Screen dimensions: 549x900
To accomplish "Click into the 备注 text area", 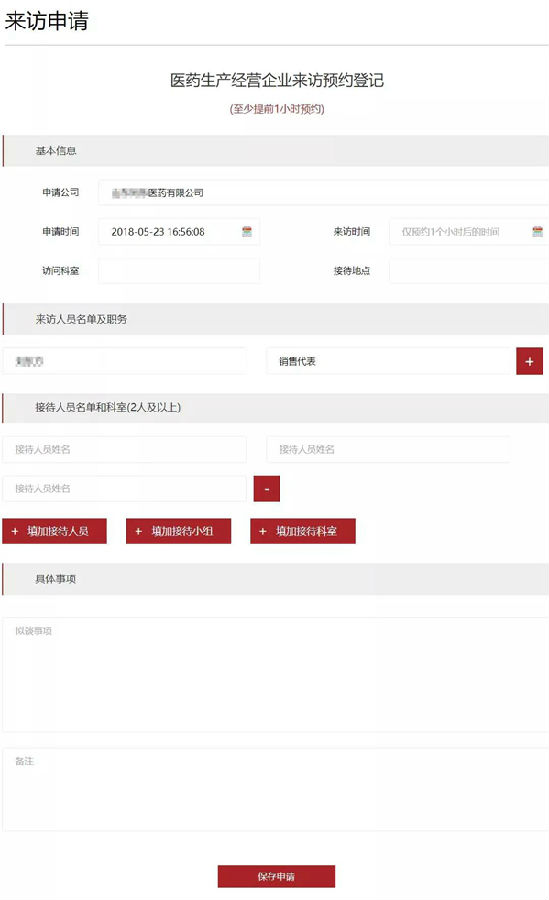I will 276,789.
